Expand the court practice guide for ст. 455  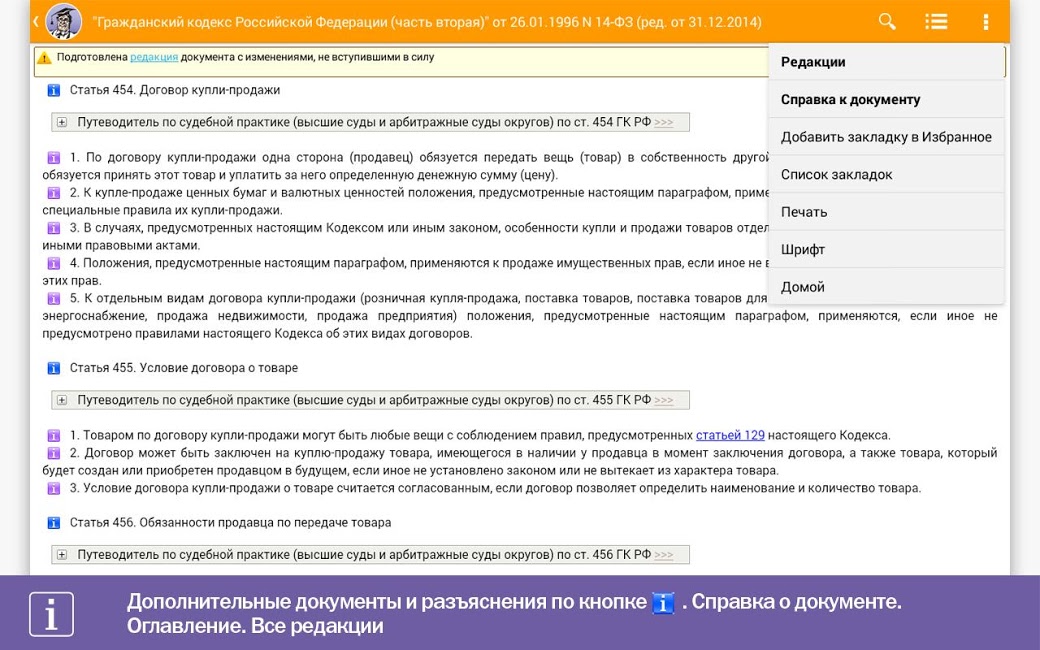pos(62,400)
